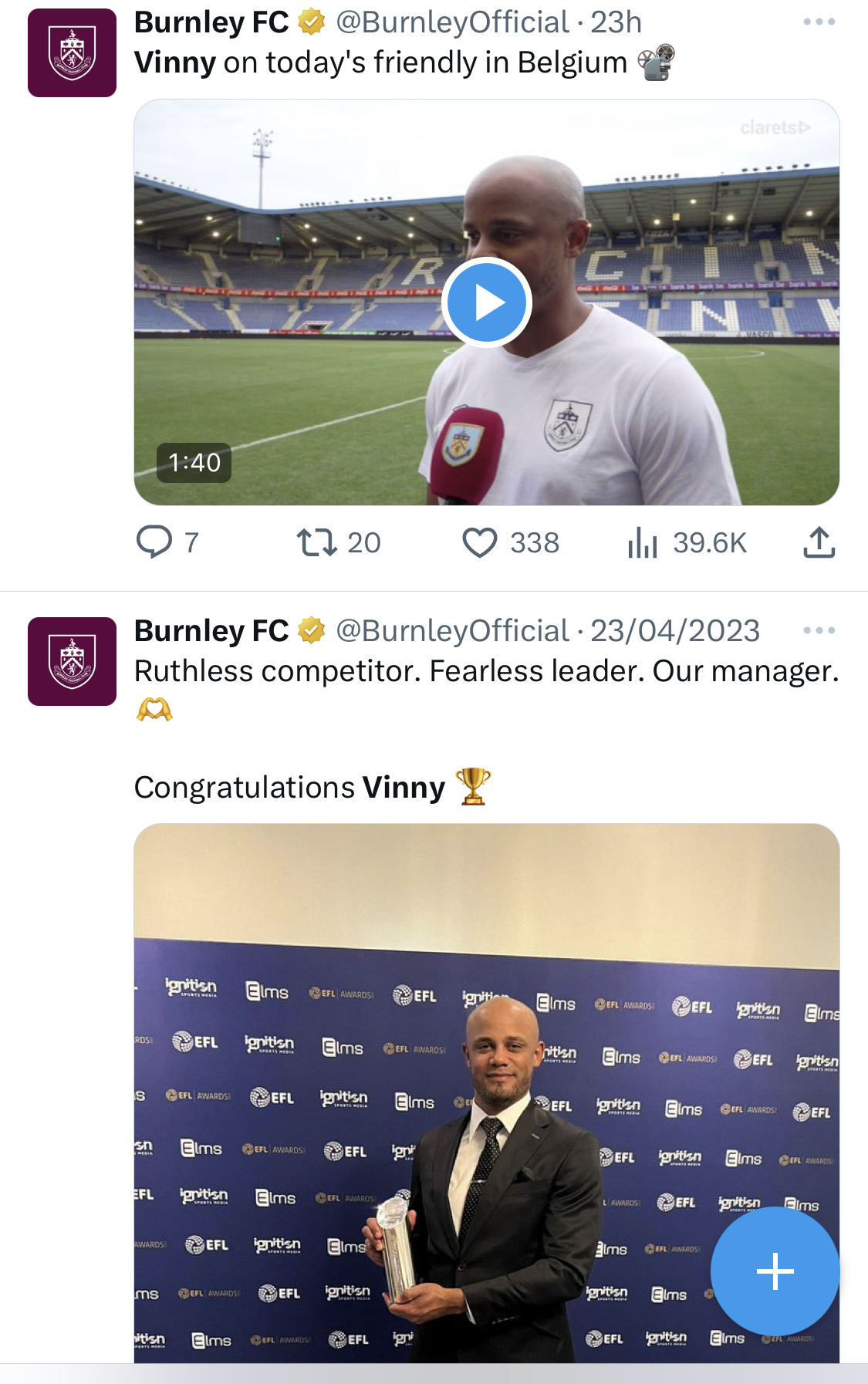Screen dimensions: 868x1384
Task: Open Burnley FC avatar on first tweet
Action: point(72,52)
